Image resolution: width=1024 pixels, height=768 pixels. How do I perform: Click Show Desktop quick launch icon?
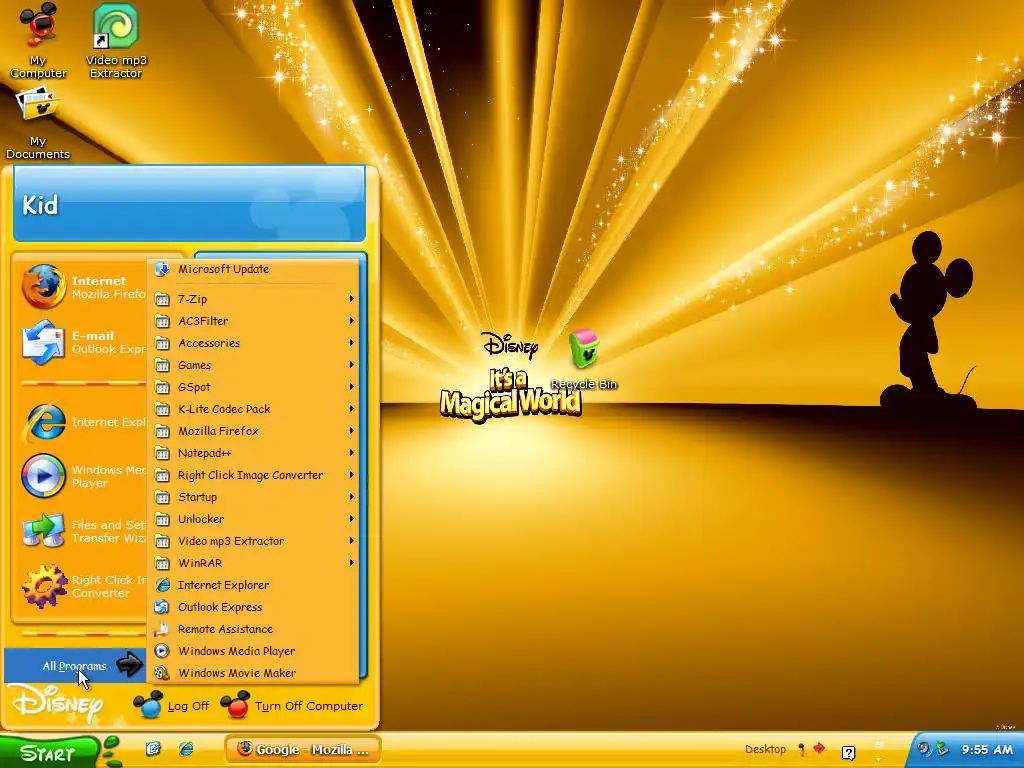153,748
